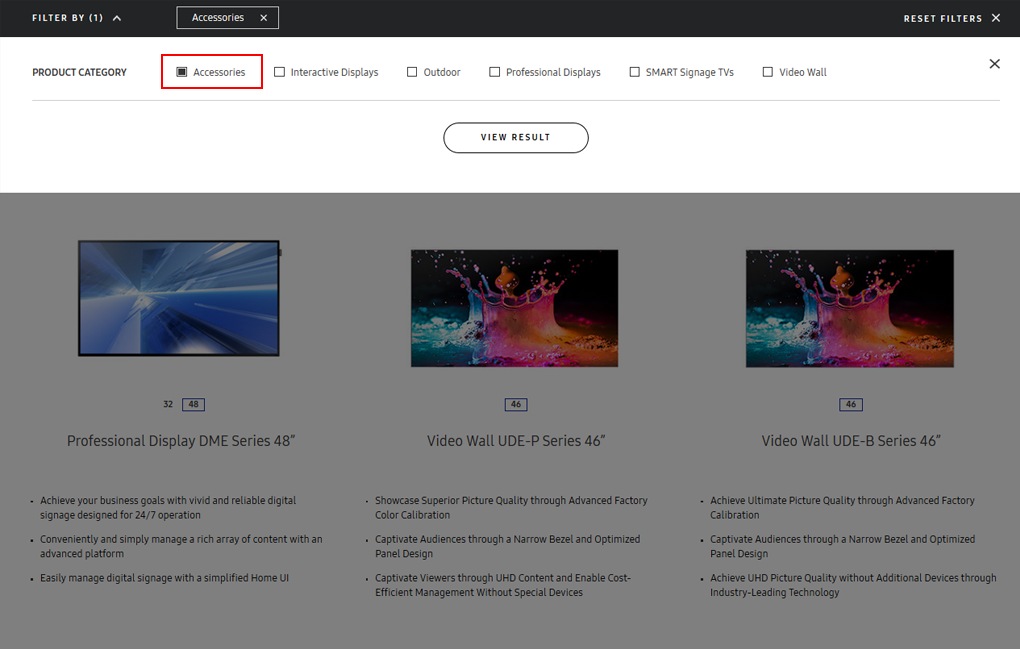Uncheck the Accessories checkbox
Image resolution: width=1020 pixels, height=649 pixels.
[x=181, y=72]
